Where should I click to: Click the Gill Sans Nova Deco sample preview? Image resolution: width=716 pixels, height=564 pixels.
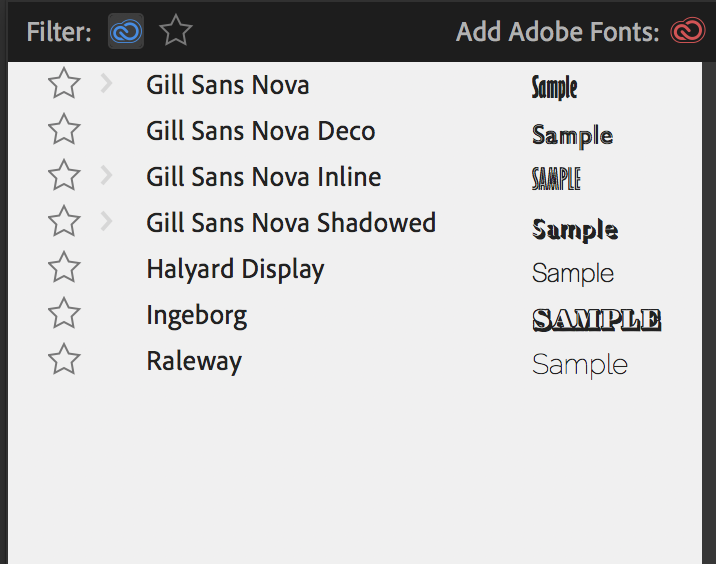573,136
